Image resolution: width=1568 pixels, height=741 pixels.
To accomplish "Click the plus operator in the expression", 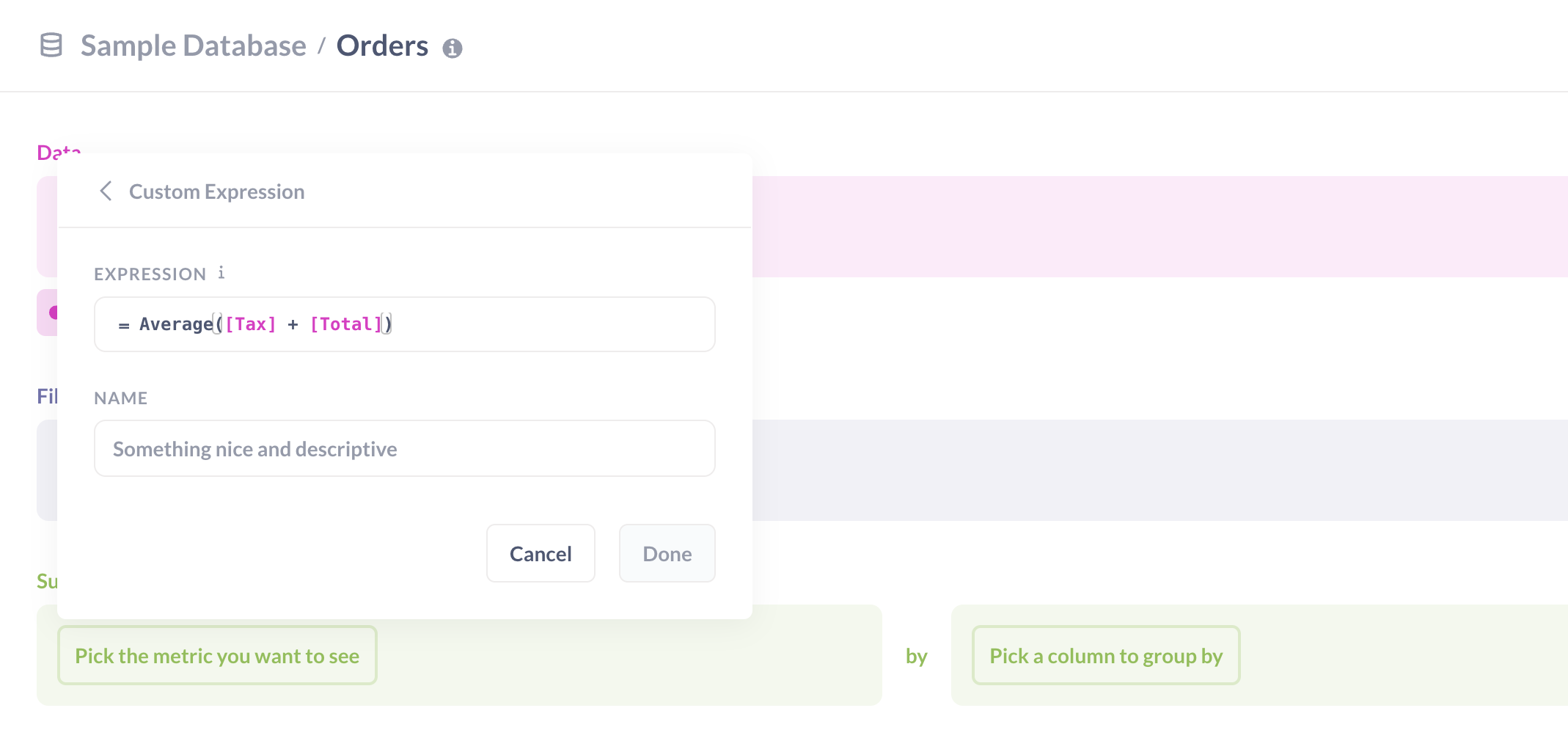I will 293,324.
